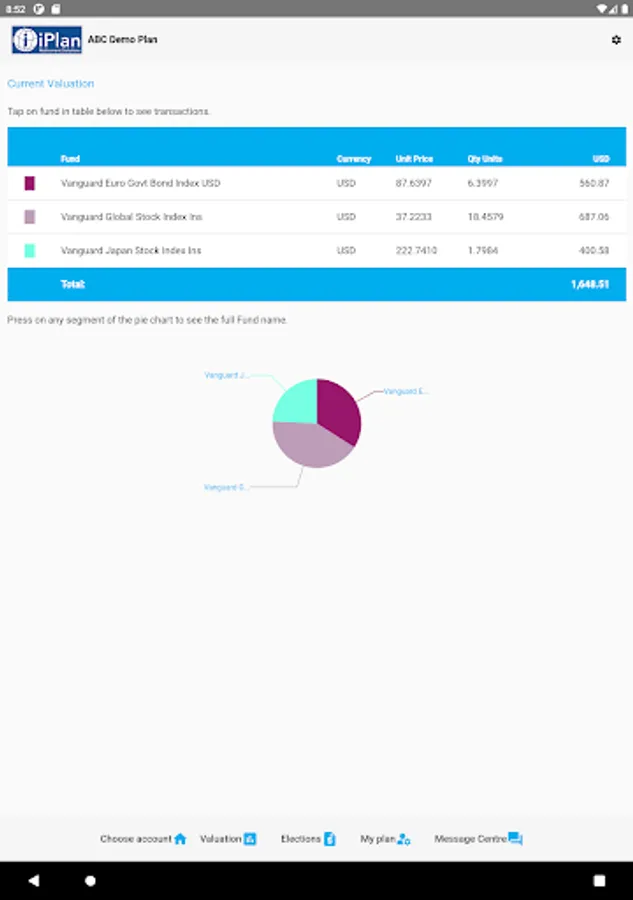Click the Total row label

pos(73,284)
